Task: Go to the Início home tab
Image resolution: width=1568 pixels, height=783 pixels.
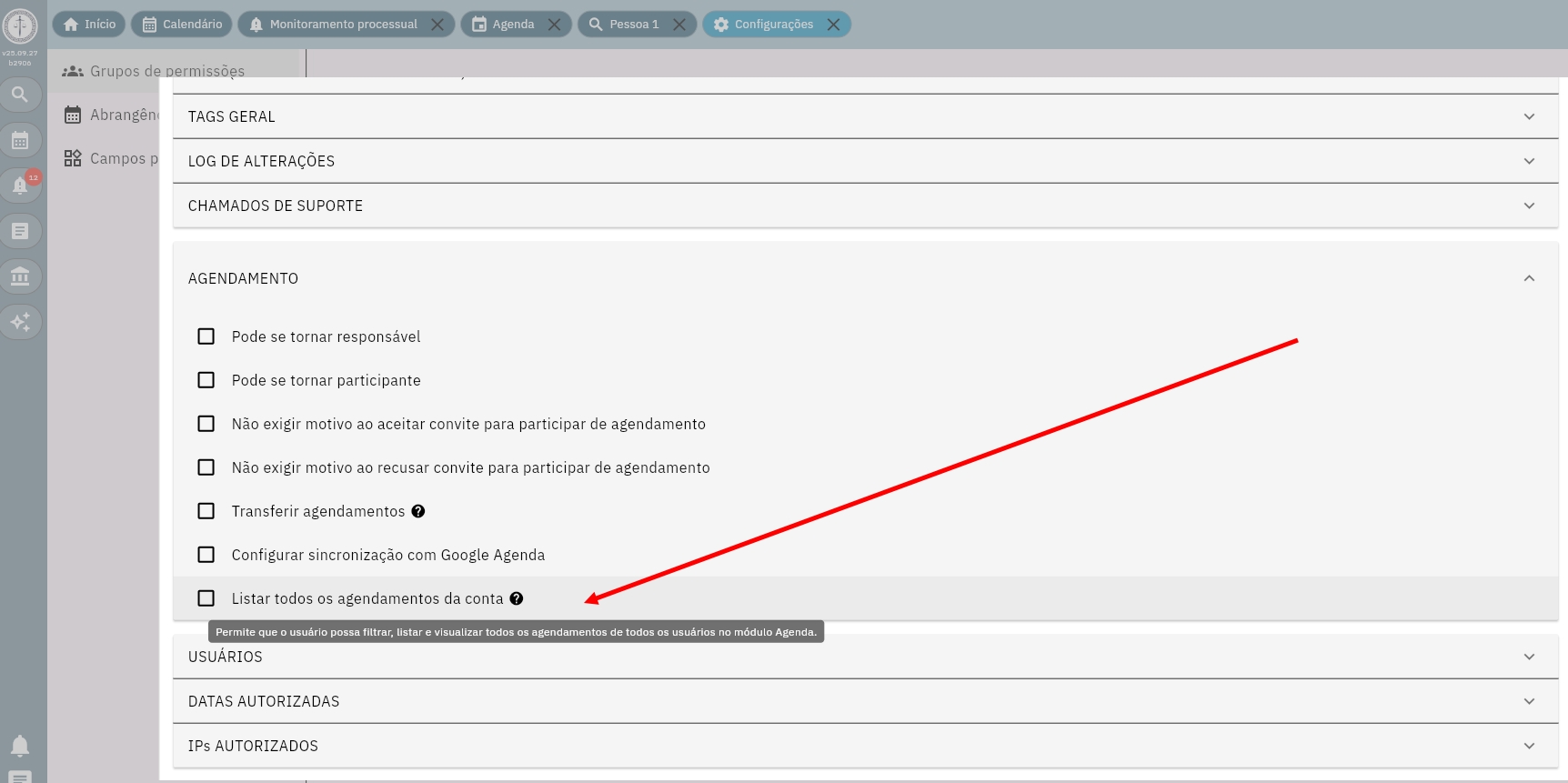Action: pos(89,25)
